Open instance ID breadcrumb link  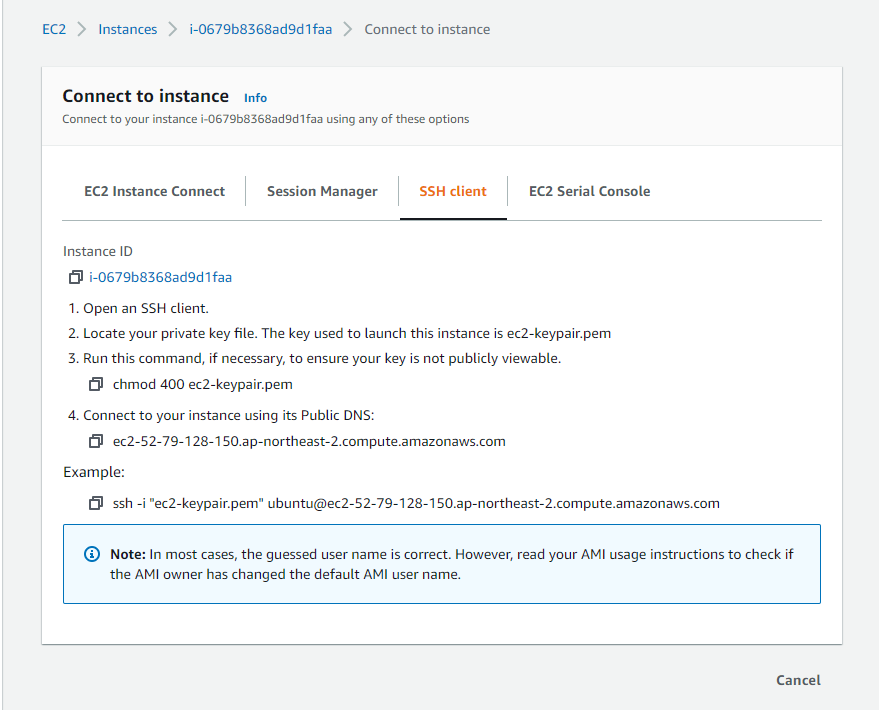coord(260,29)
